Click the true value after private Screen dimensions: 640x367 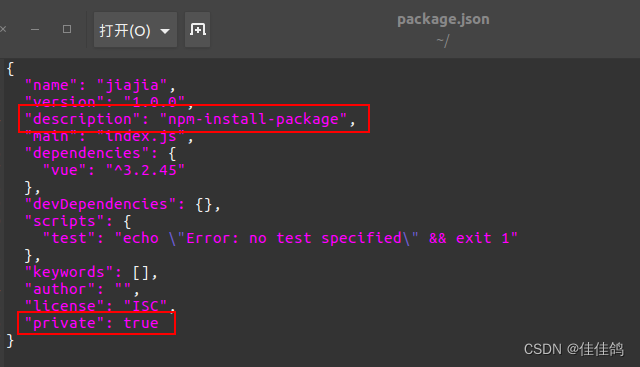[x=141, y=323]
